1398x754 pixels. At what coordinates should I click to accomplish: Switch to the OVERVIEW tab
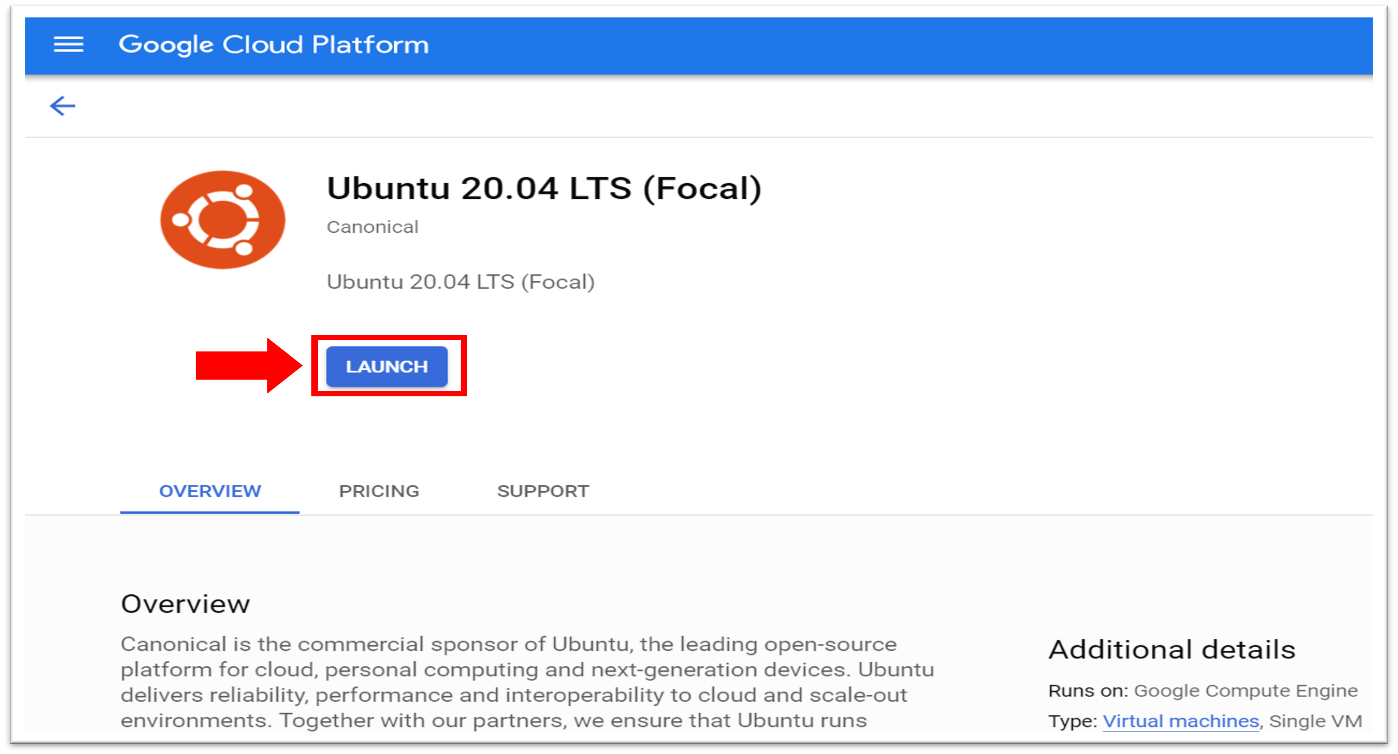coord(210,491)
